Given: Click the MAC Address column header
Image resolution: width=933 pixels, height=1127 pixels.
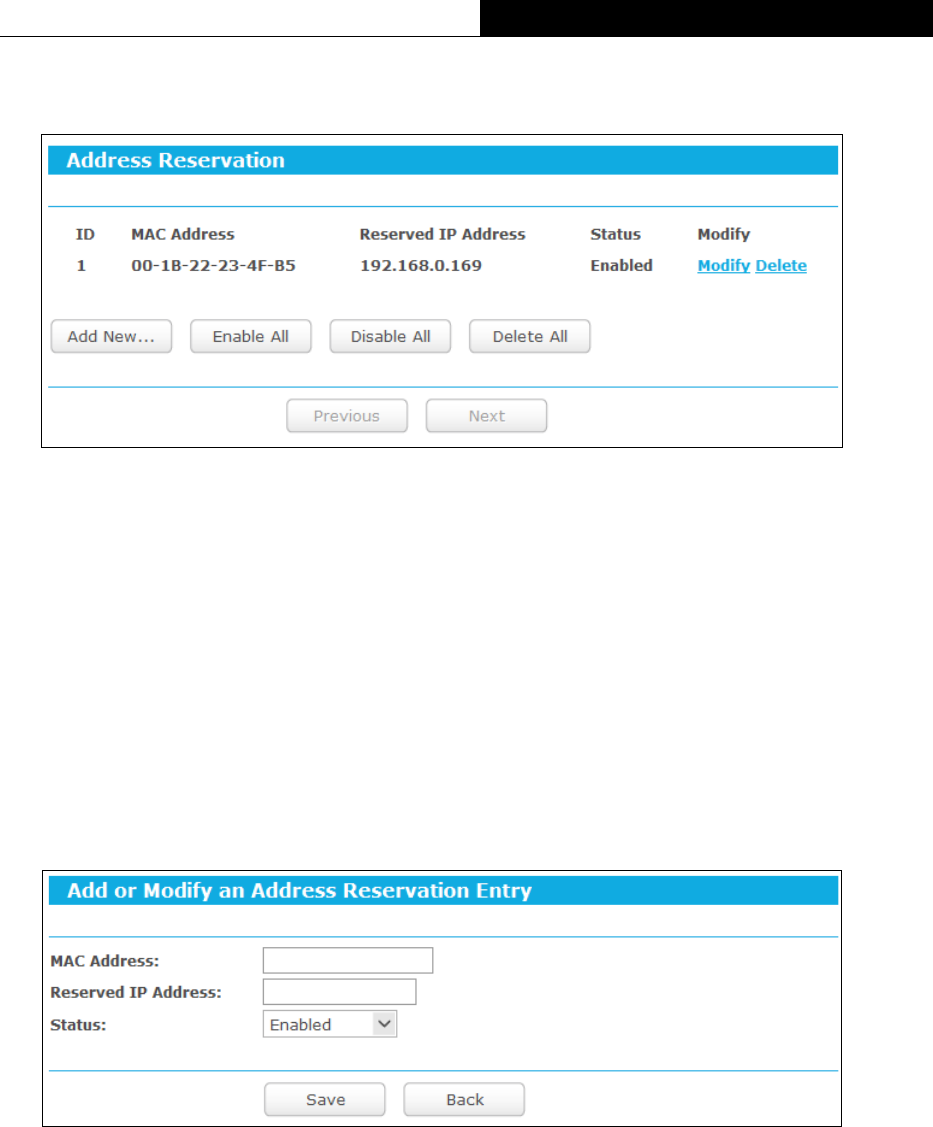Looking at the screenshot, I should [x=183, y=234].
